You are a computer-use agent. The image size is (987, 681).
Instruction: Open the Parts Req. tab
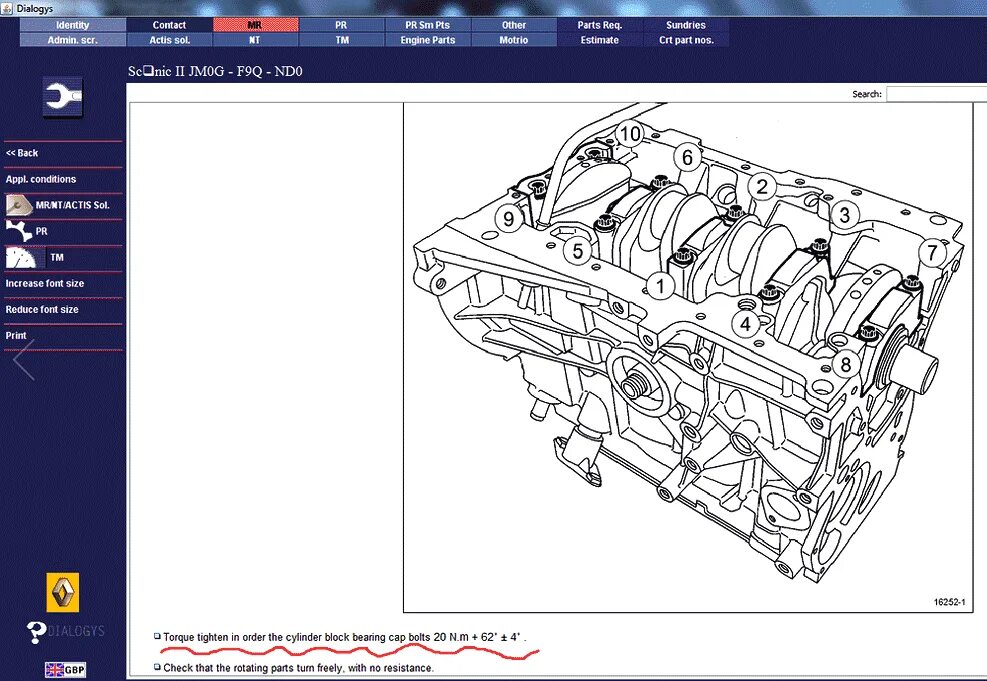(x=600, y=25)
